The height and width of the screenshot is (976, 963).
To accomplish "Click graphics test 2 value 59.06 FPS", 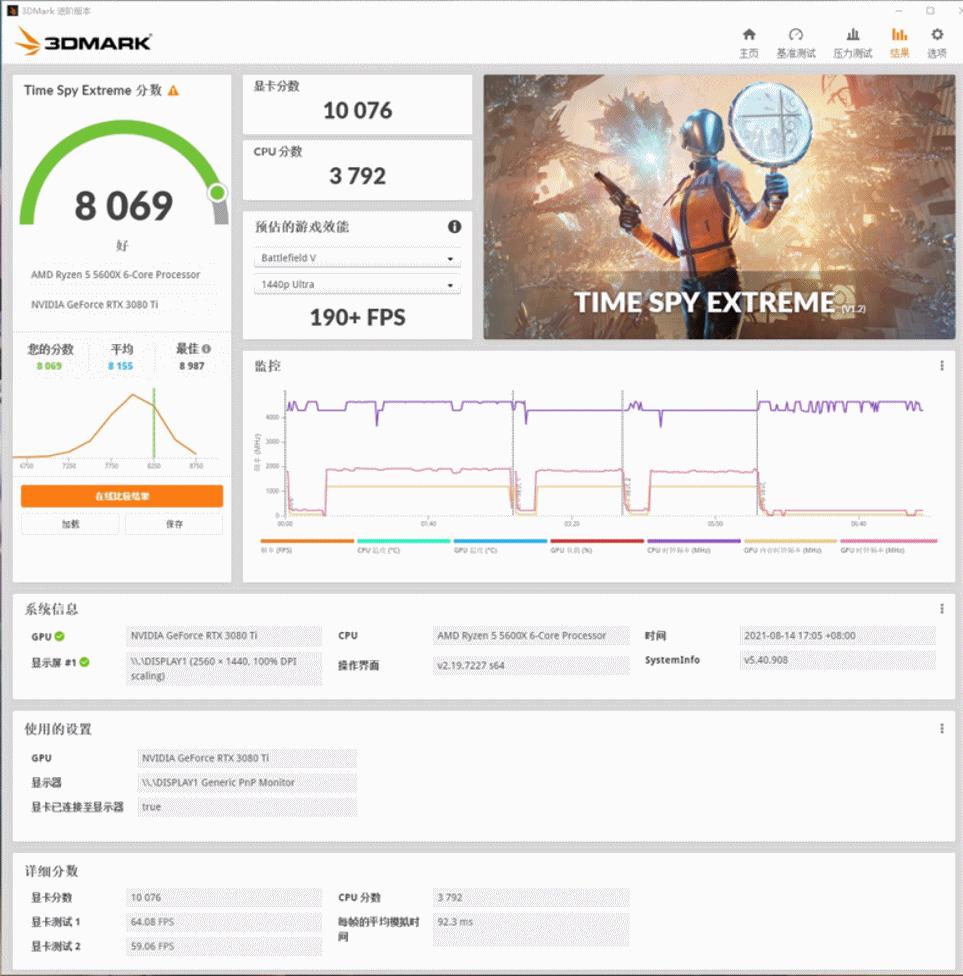I will pos(224,946).
